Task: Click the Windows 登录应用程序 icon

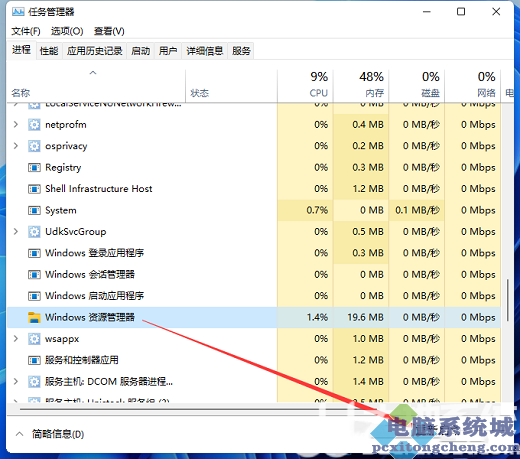Action: (34, 253)
